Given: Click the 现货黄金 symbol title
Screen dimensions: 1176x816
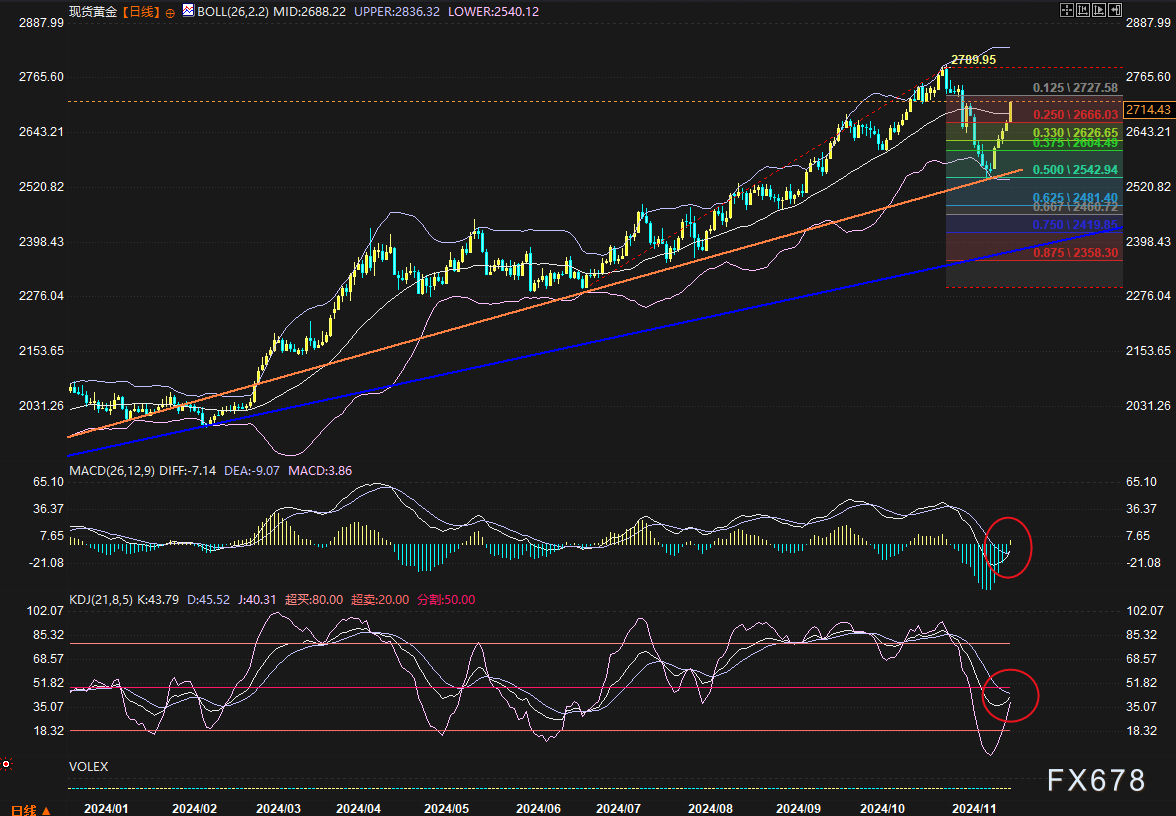Looking at the screenshot, I should [x=92, y=12].
